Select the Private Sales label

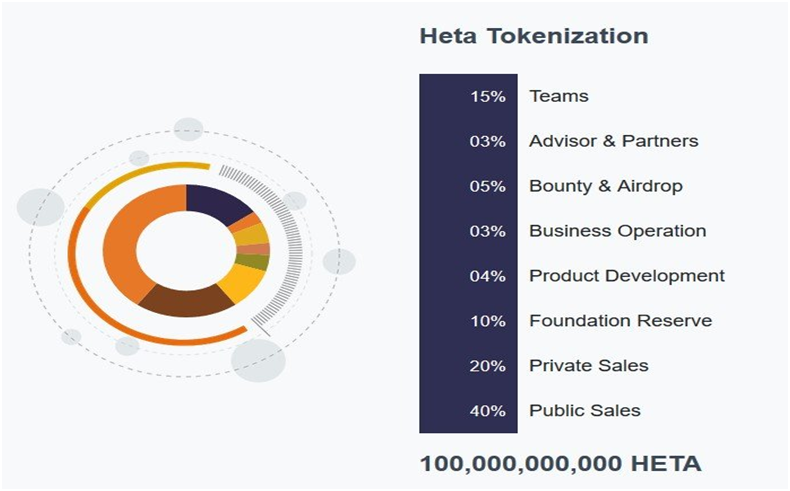coord(589,366)
